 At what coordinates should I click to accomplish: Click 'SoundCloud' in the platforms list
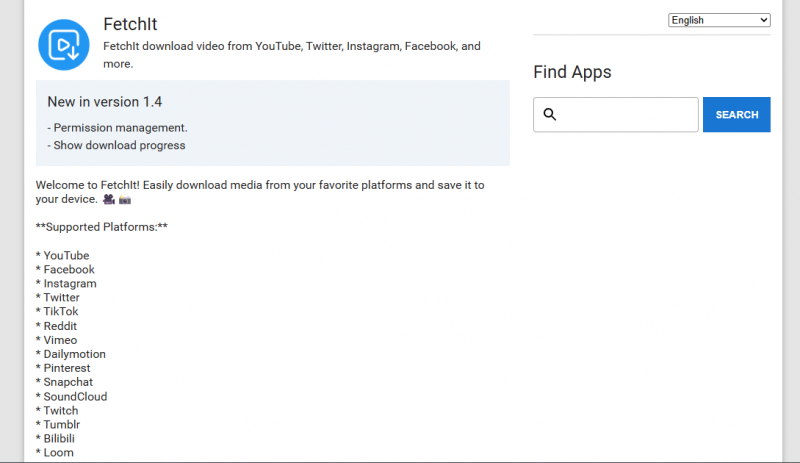75,396
